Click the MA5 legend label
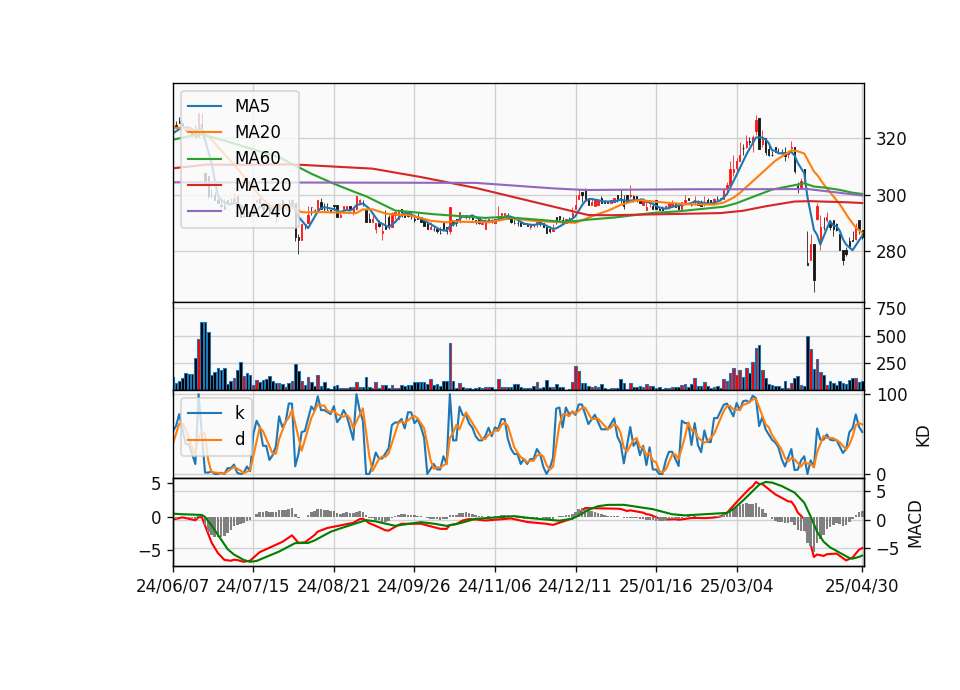Screen dimensions: 960x690 click(x=252, y=106)
